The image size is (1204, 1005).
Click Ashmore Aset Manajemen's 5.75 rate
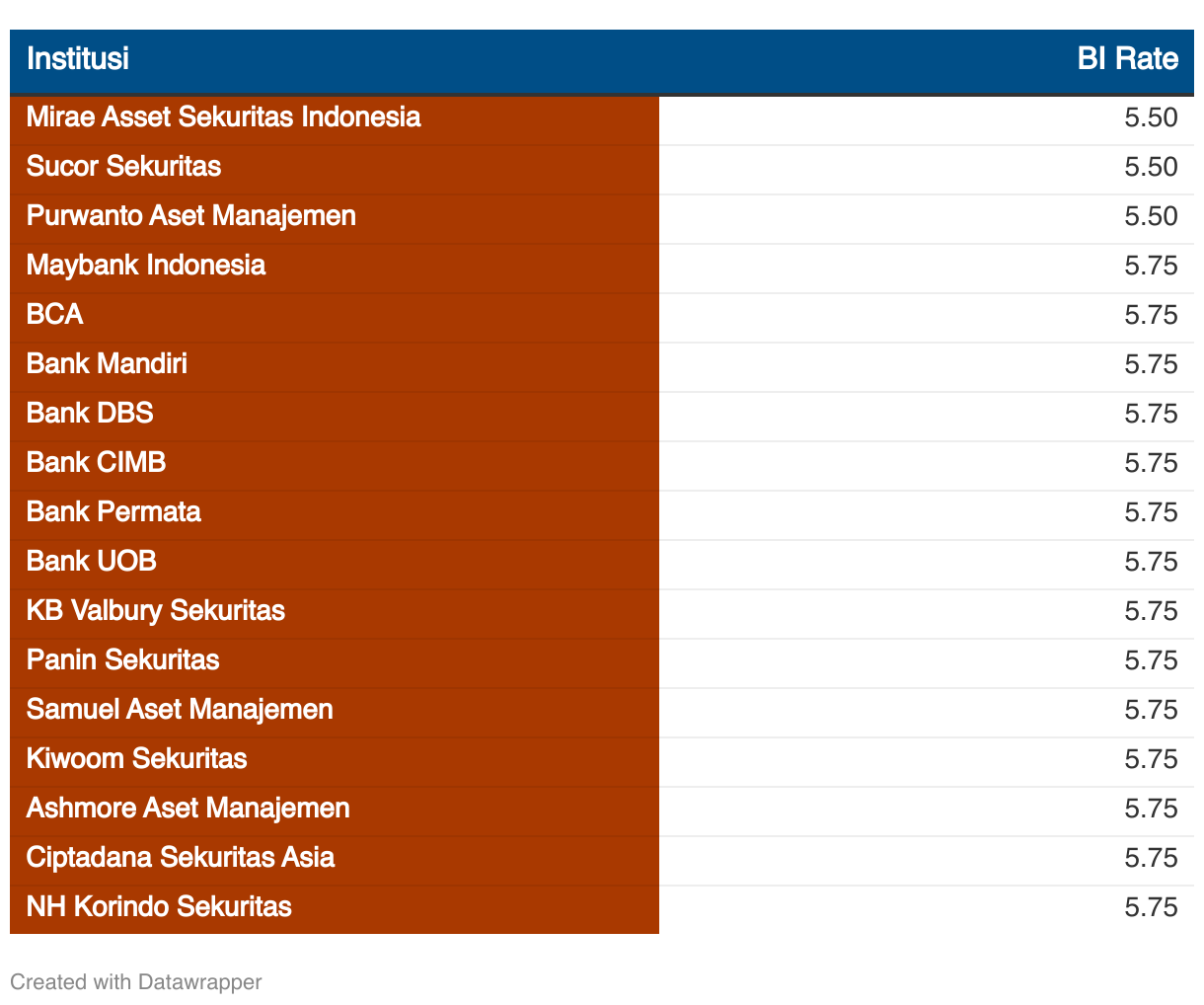(1151, 809)
